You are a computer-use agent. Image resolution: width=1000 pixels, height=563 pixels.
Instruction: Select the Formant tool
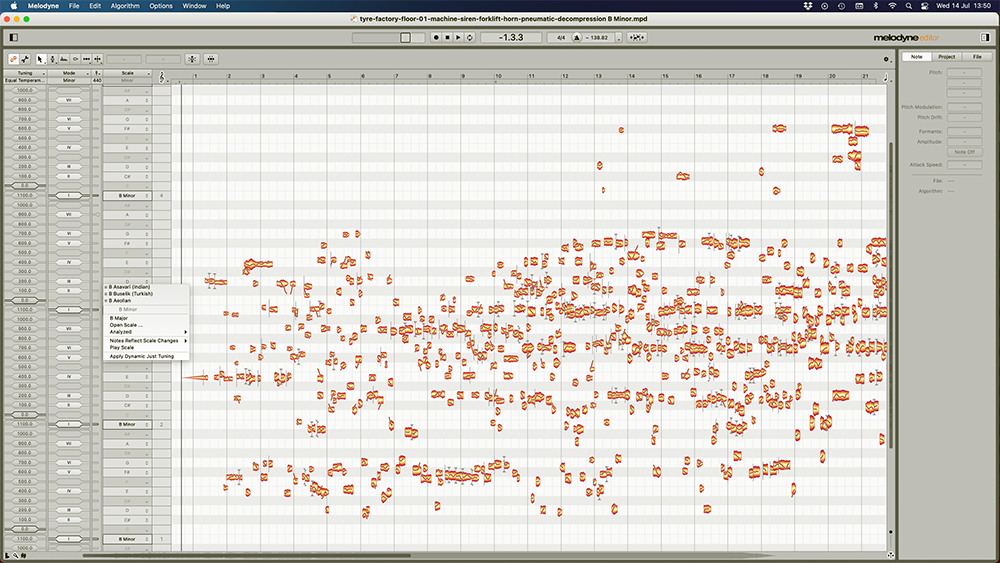(64, 59)
